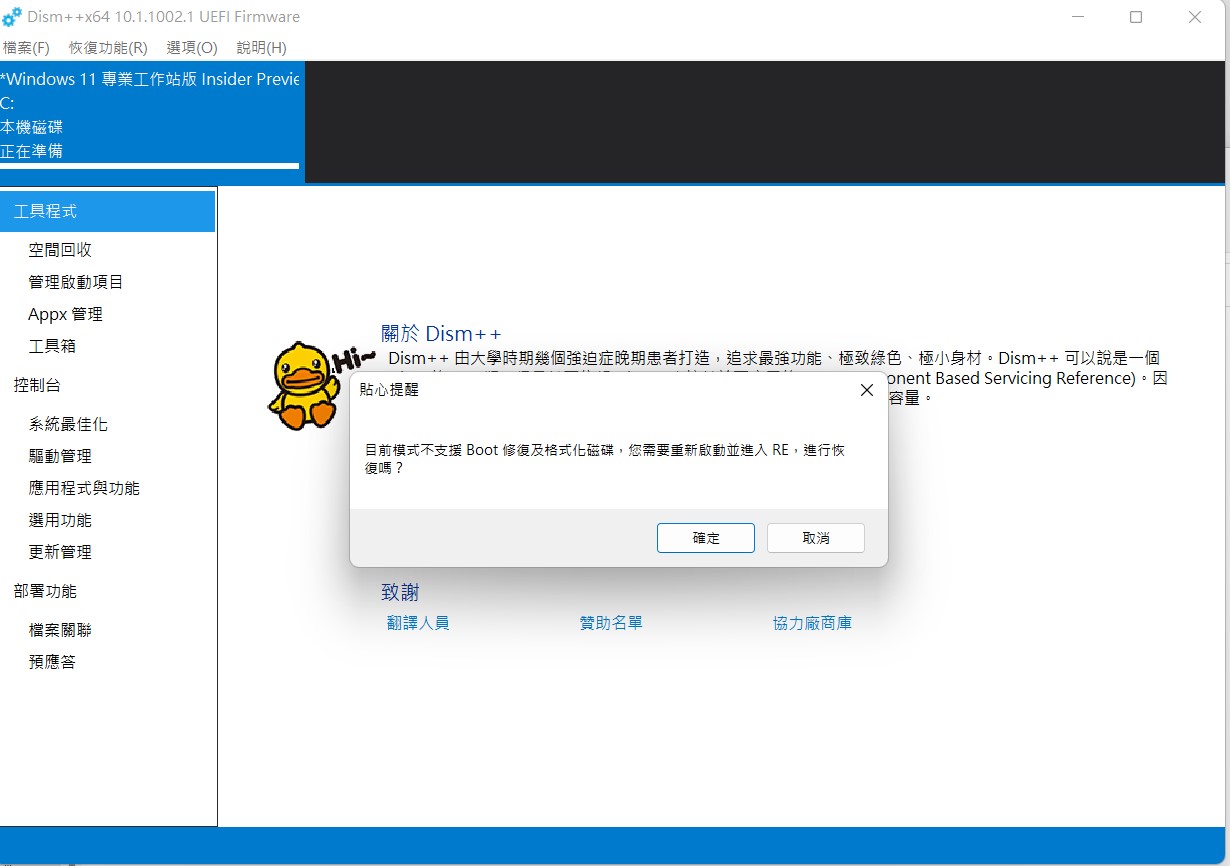Open 驅動管理 in the sidebar

[x=60, y=456]
